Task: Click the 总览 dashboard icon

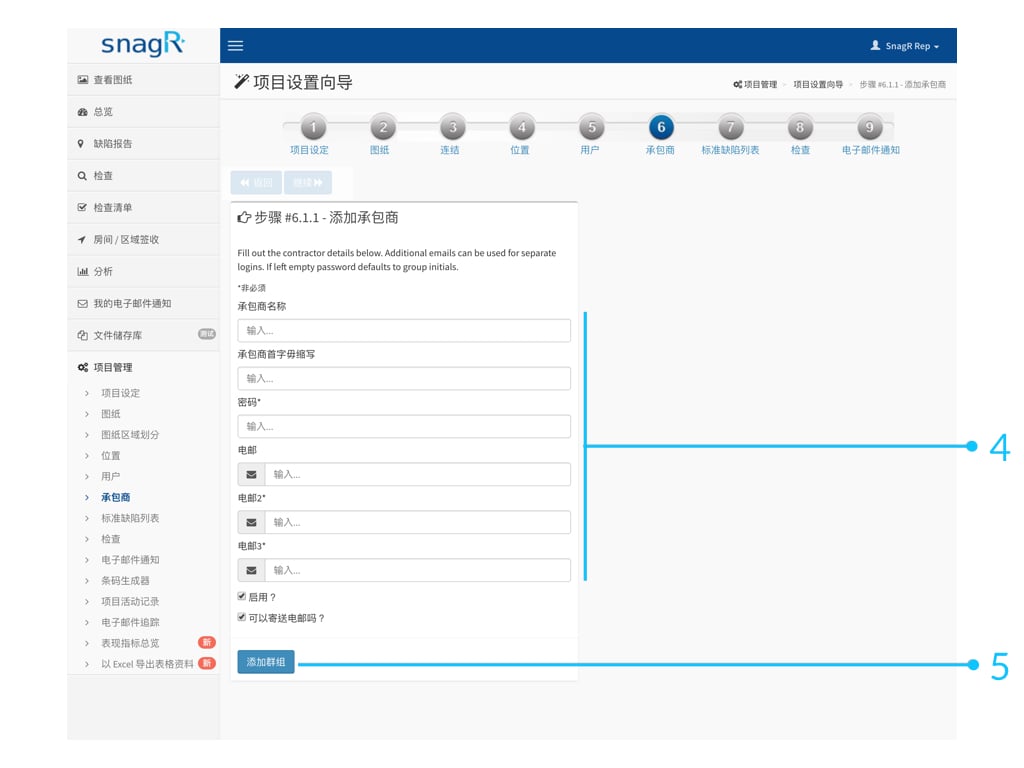Action: [x=82, y=112]
